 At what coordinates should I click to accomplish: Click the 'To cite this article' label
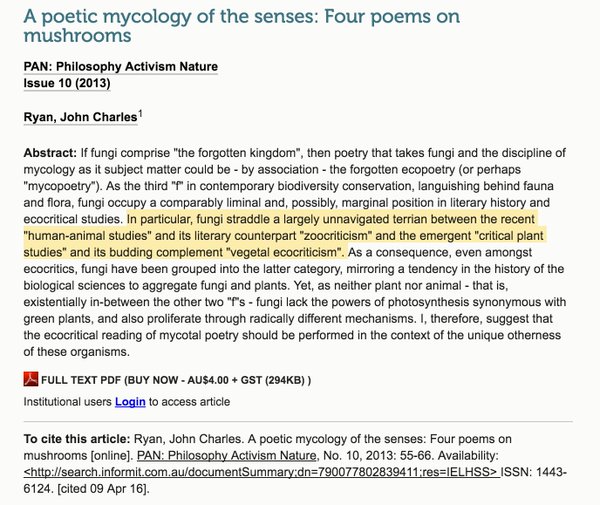point(77,439)
